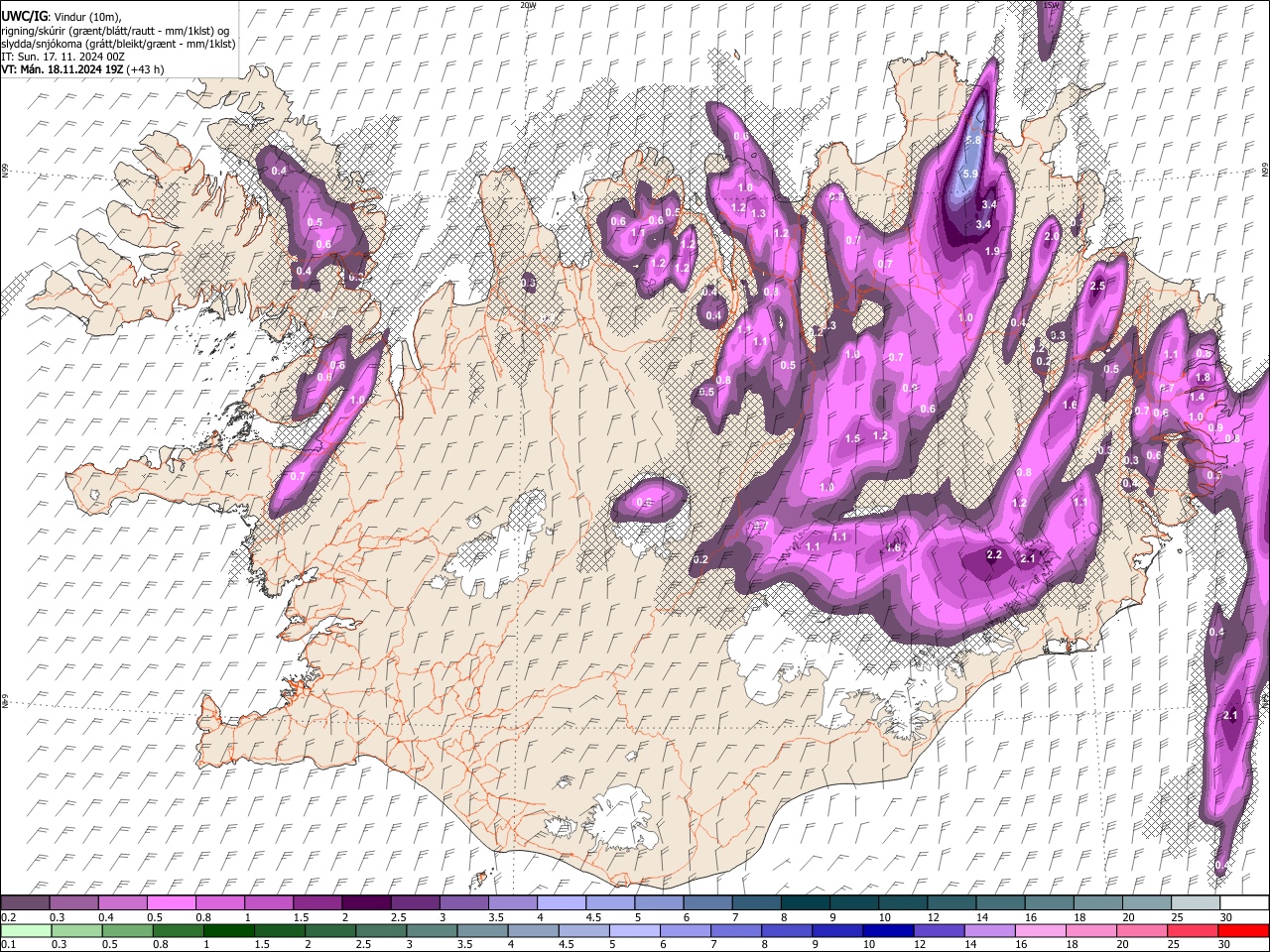Pick the 1–1.5 magenta swatch, top legend row
Viewport: 1270px width, 952px height.
[x=268, y=902]
